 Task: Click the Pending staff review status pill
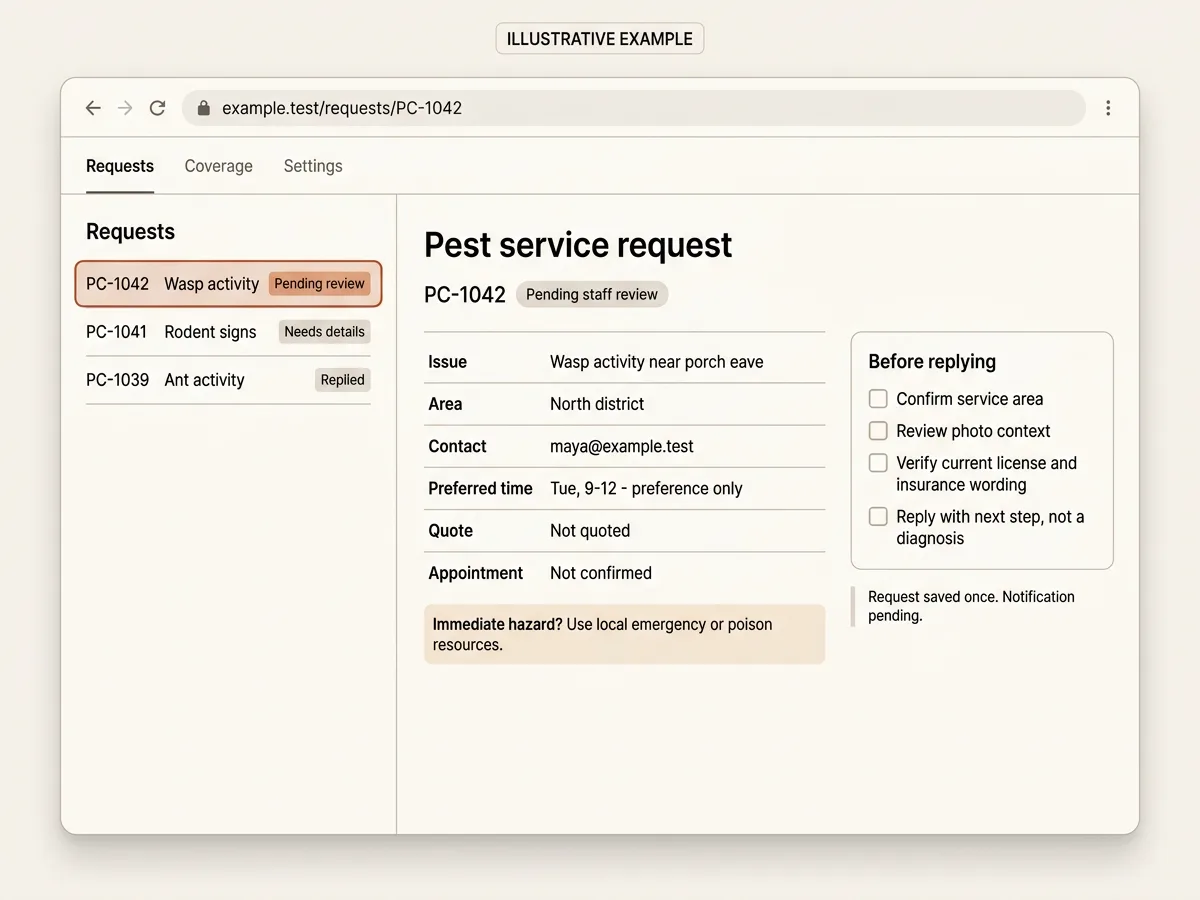(592, 294)
